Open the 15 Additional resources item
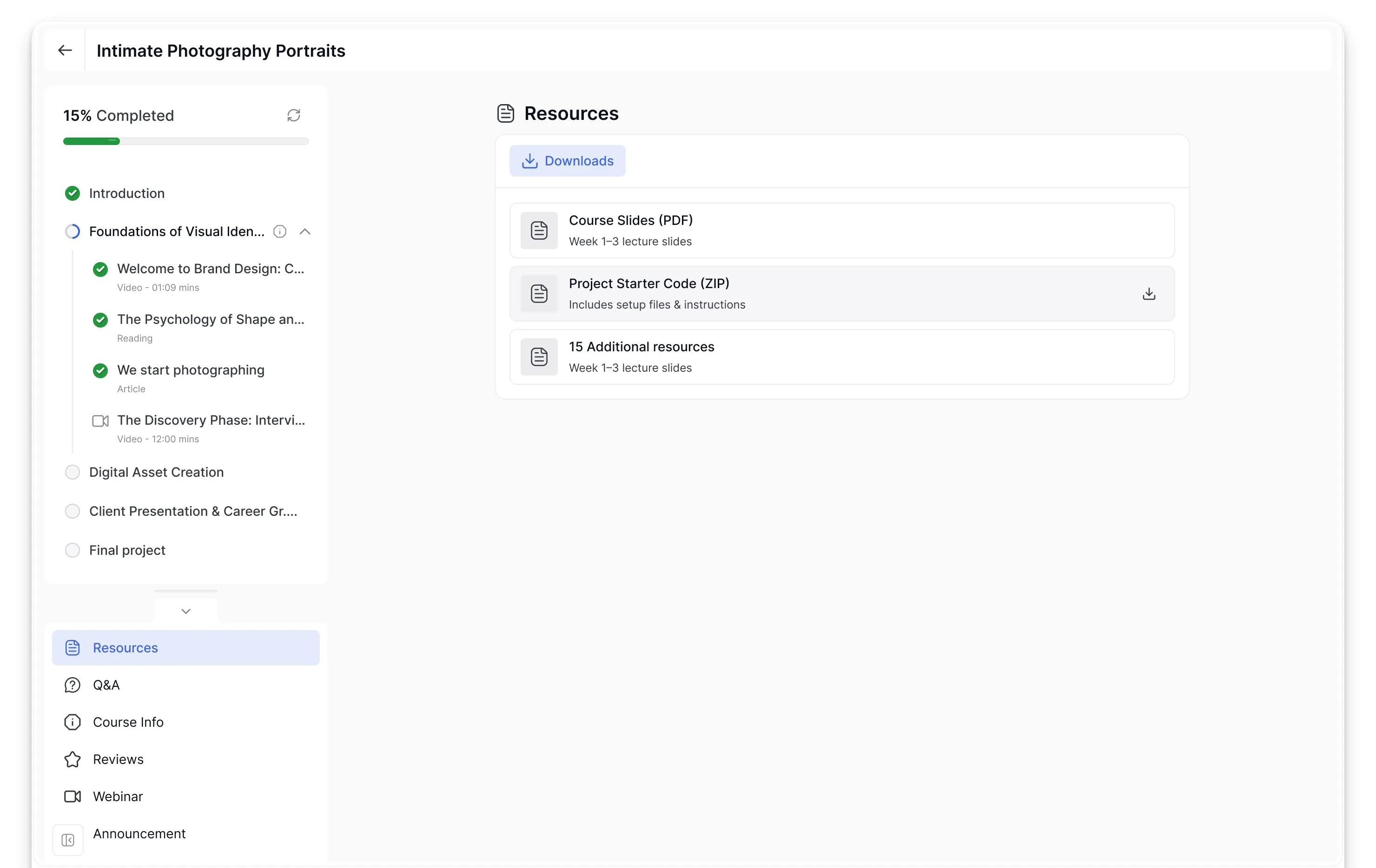The image size is (1376, 868). [x=842, y=357]
